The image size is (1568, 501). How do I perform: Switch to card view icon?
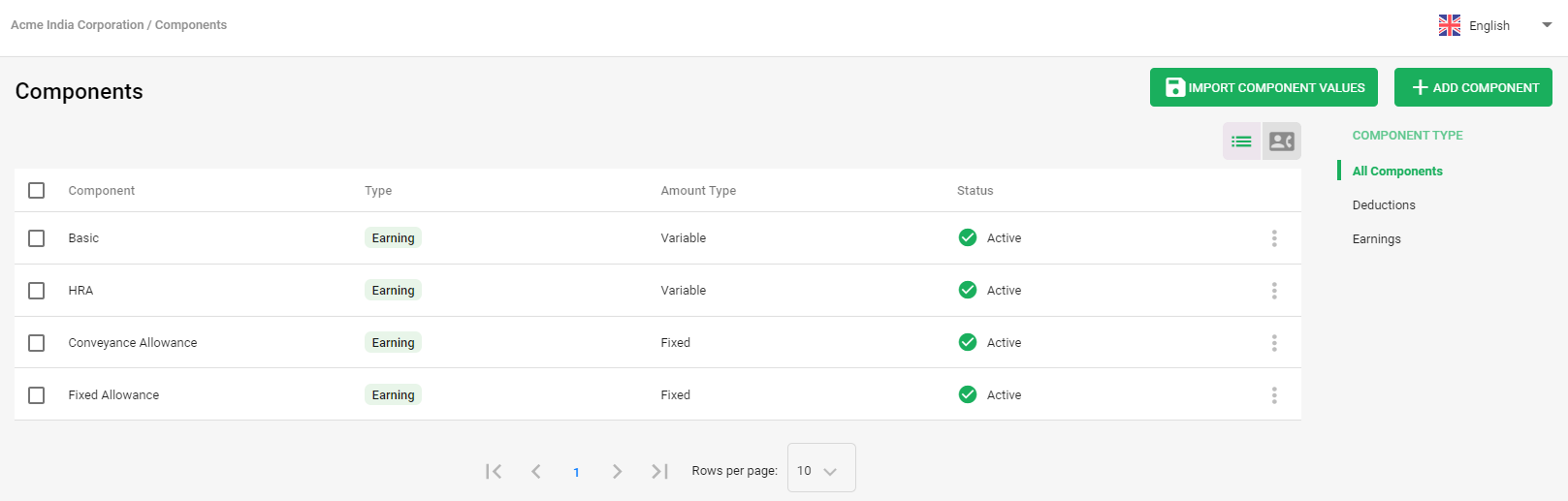pyautogui.click(x=1282, y=141)
